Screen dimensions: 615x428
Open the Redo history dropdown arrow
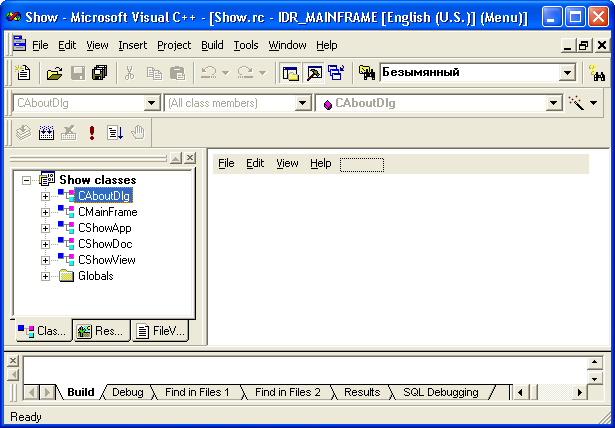point(262,73)
